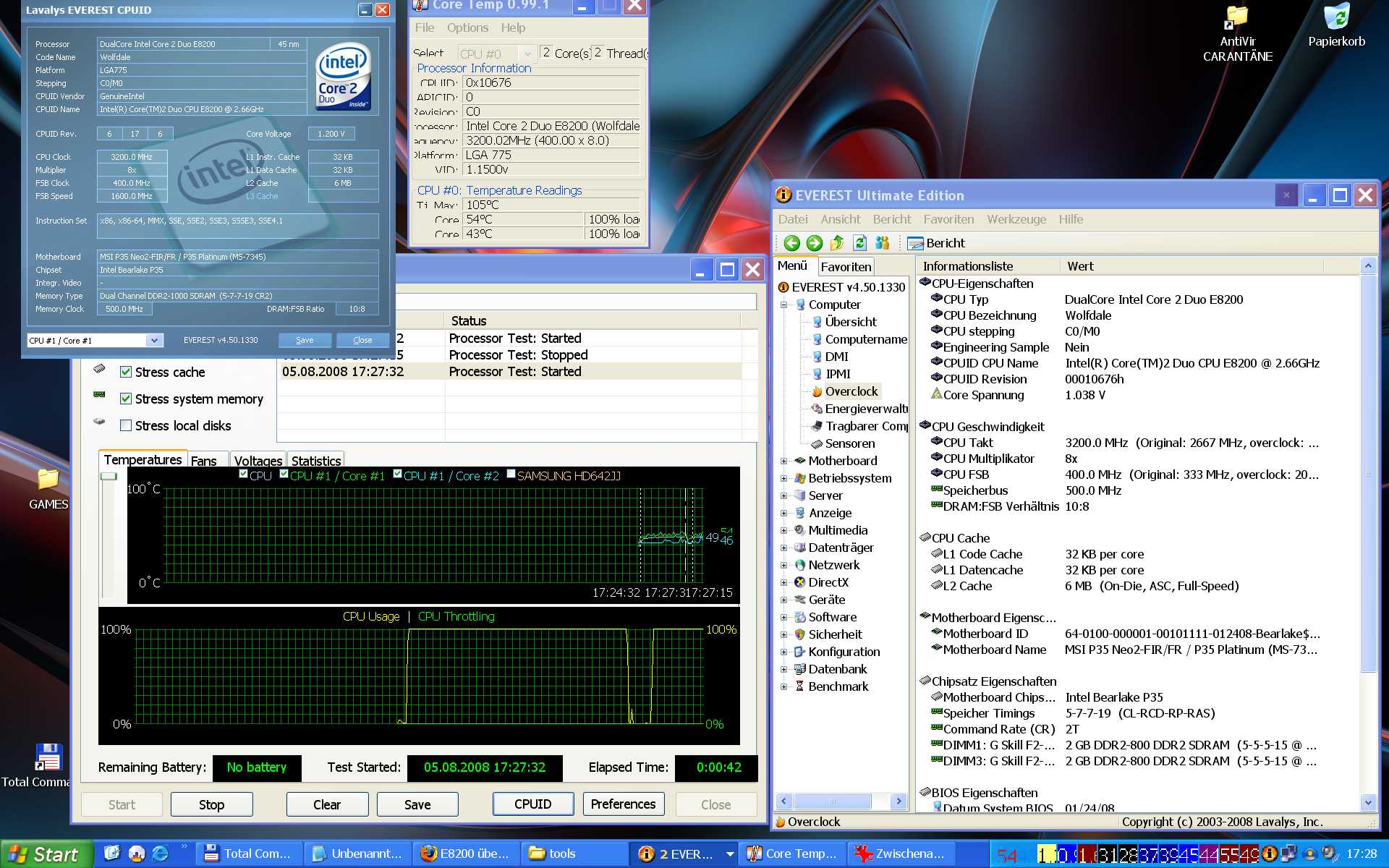The width and height of the screenshot is (1389, 868).
Task: Switch to the Voltages tab
Action: pyautogui.click(x=258, y=461)
